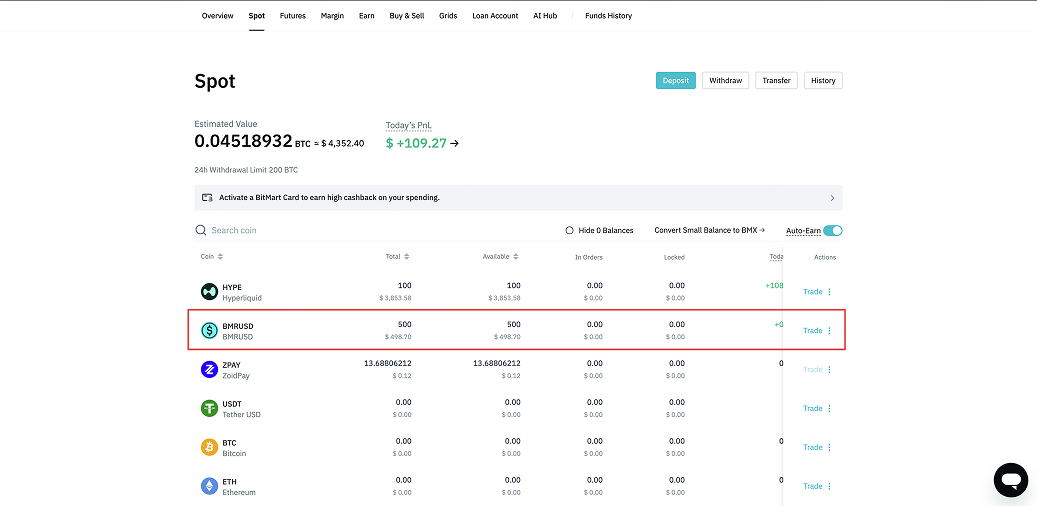Click the Withdraw button
The image size is (1037, 506).
pos(726,81)
